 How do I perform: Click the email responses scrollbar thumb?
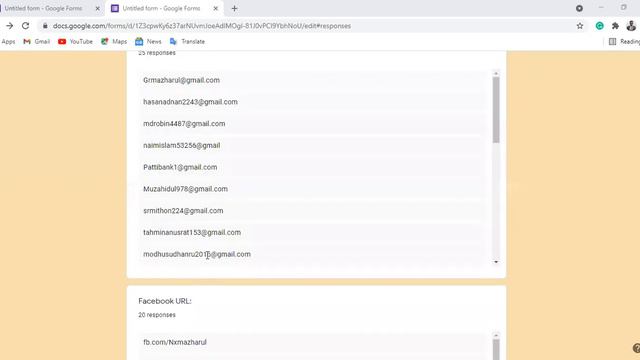click(x=496, y=110)
